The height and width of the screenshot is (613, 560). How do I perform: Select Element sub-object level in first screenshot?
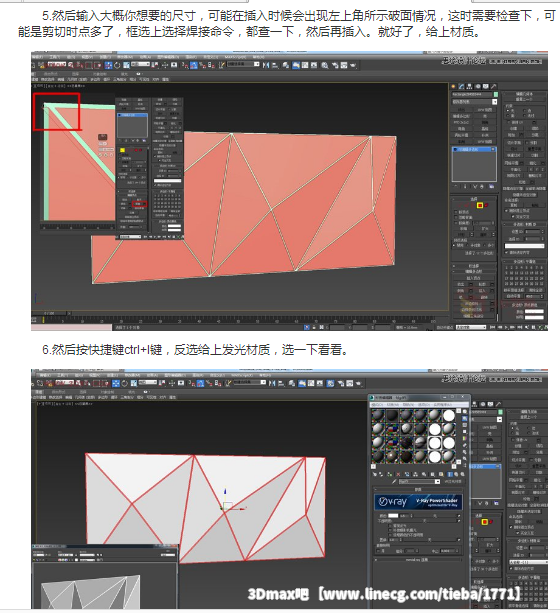pos(486,205)
